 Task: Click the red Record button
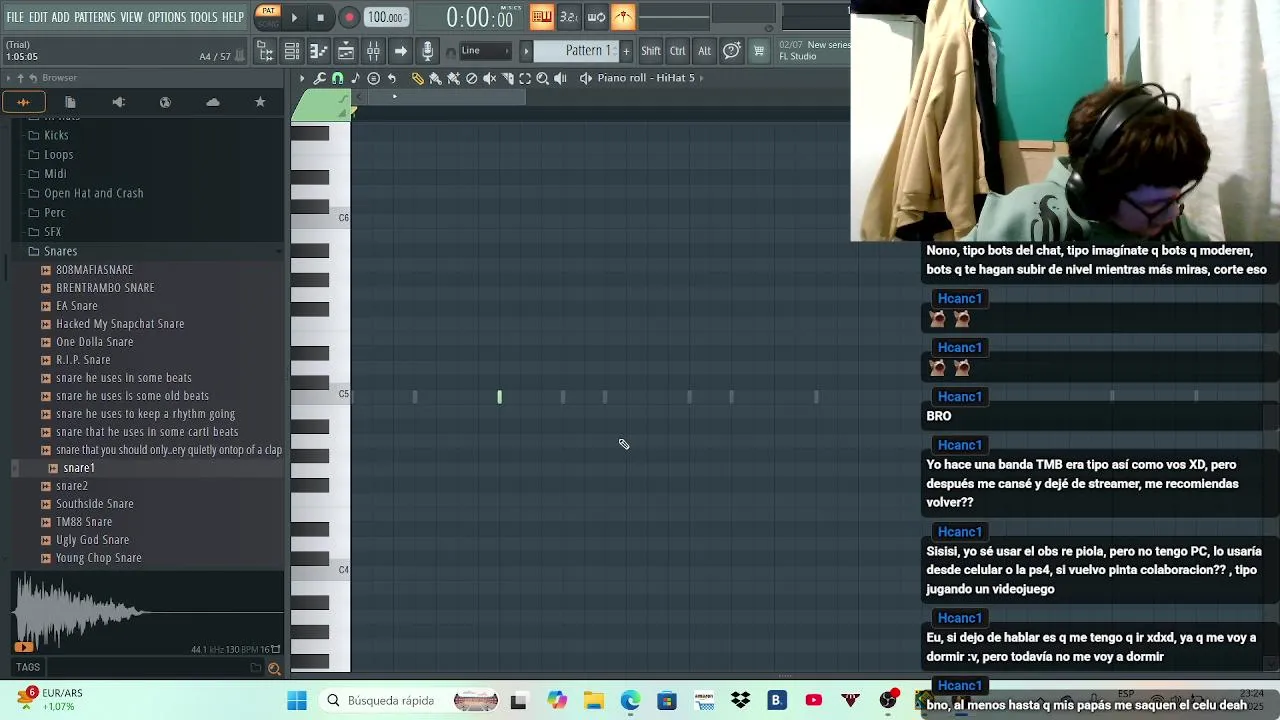349,17
